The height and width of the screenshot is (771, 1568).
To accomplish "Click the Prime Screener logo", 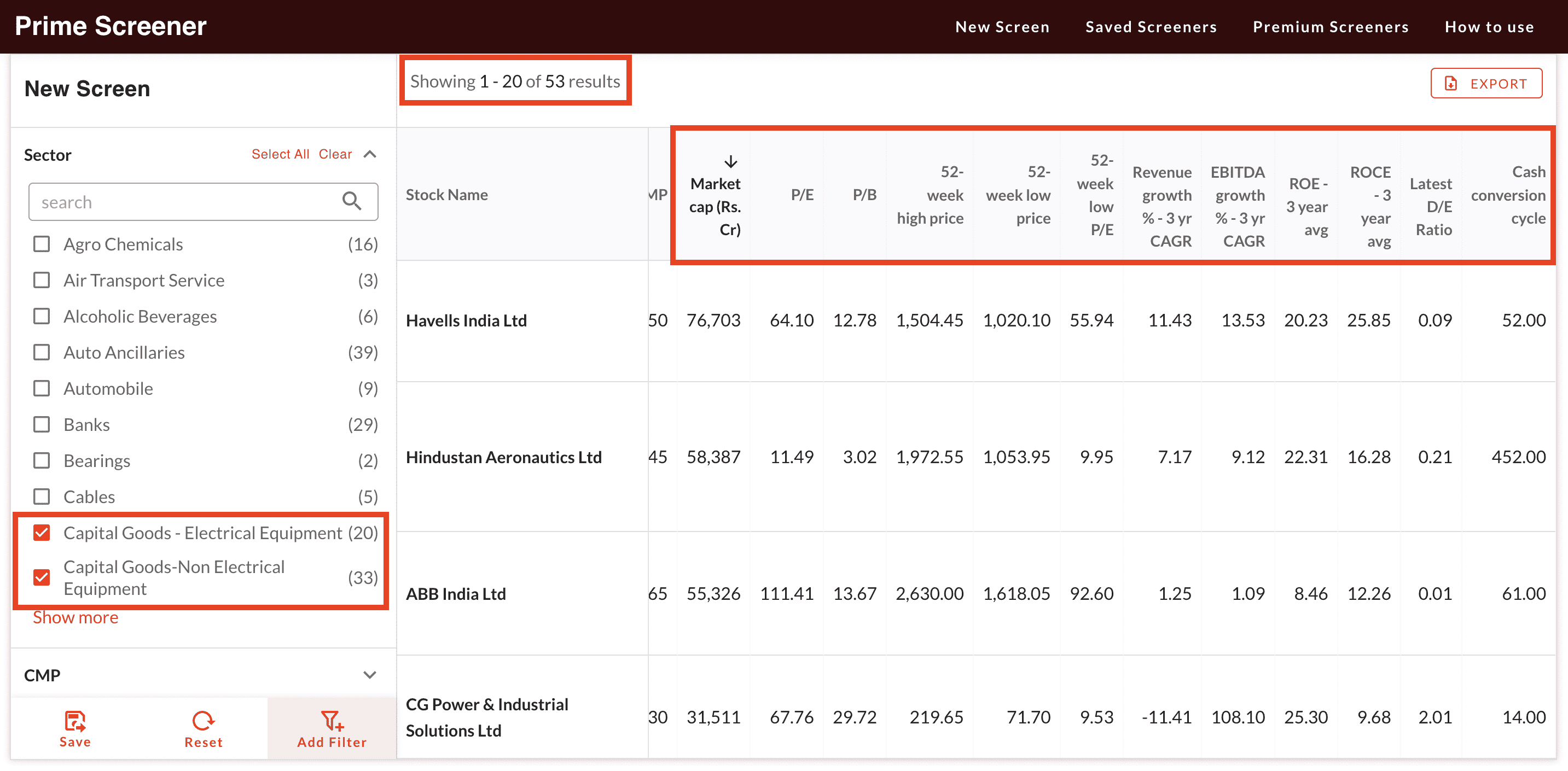I will click(111, 26).
